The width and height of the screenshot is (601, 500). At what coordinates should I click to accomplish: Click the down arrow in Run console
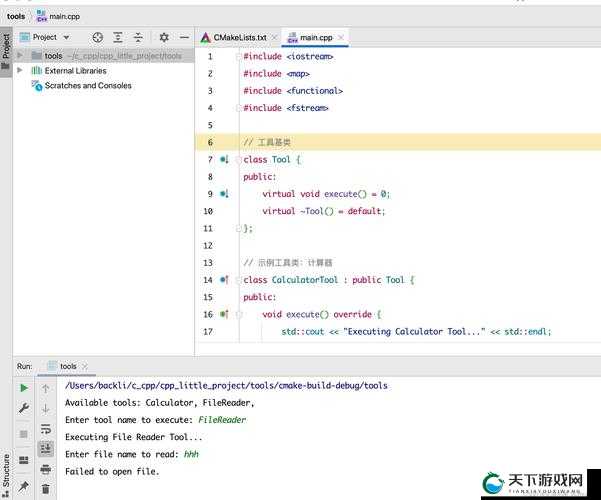point(46,409)
